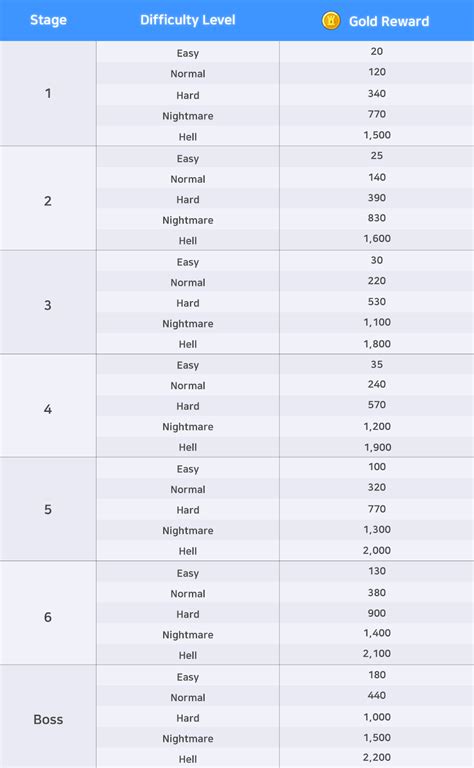Click Stage 4 Hard reward 570

pos(377,405)
